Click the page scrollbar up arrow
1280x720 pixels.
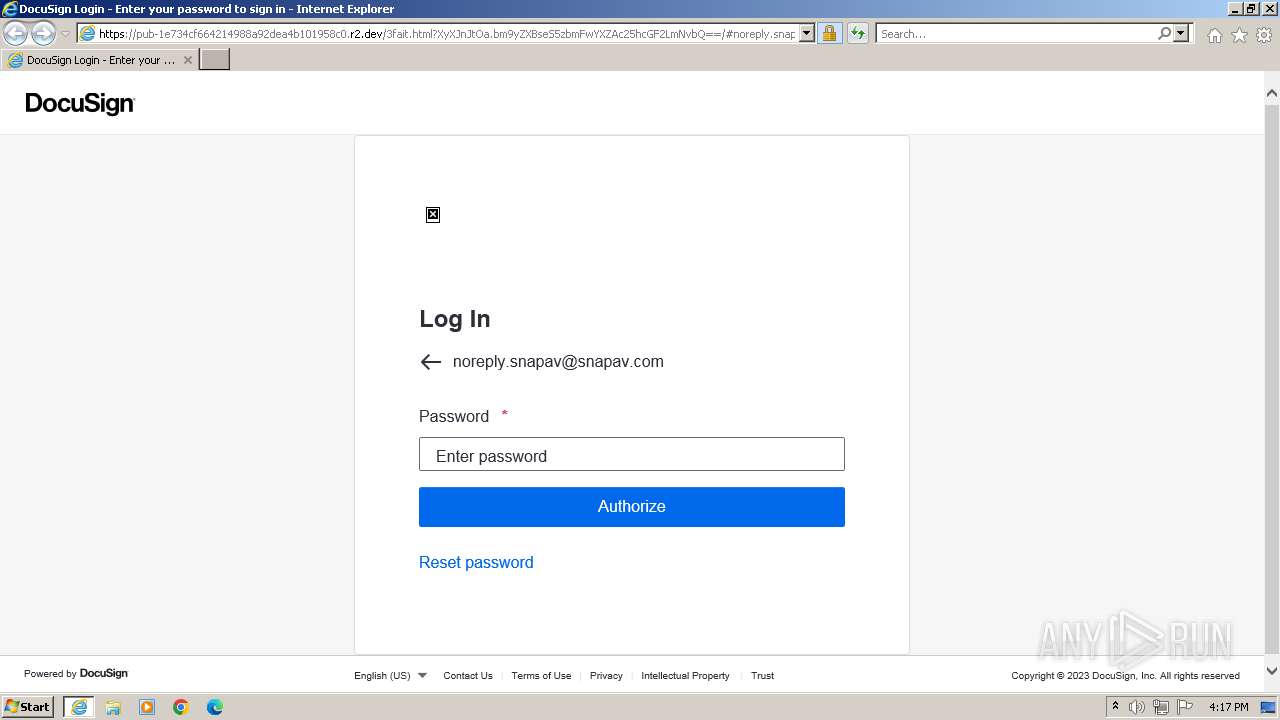[1272, 93]
